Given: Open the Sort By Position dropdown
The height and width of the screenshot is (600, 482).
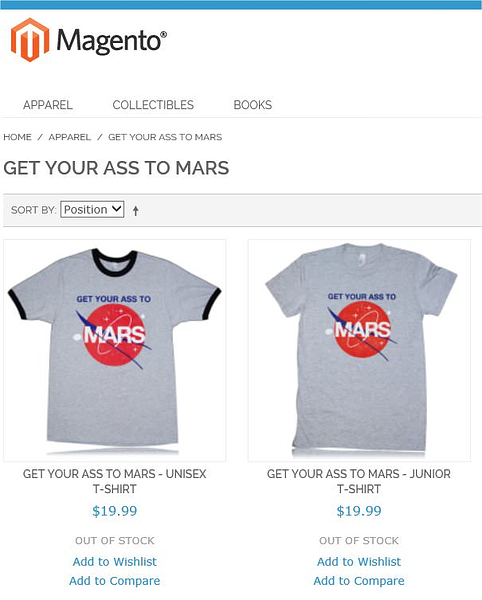Looking at the screenshot, I should click(92, 209).
